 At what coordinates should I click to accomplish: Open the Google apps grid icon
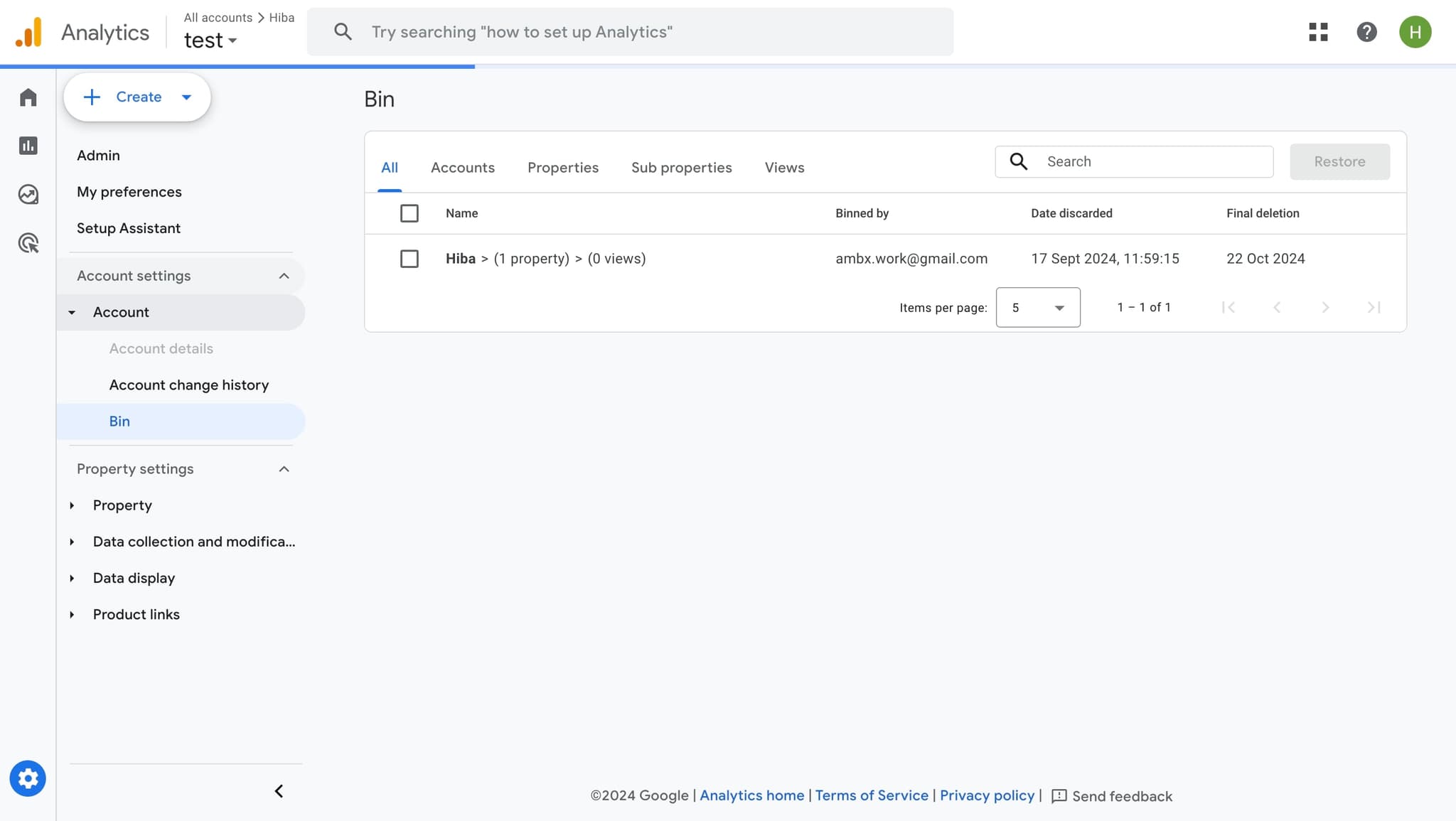pyautogui.click(x=1318, y=32)
